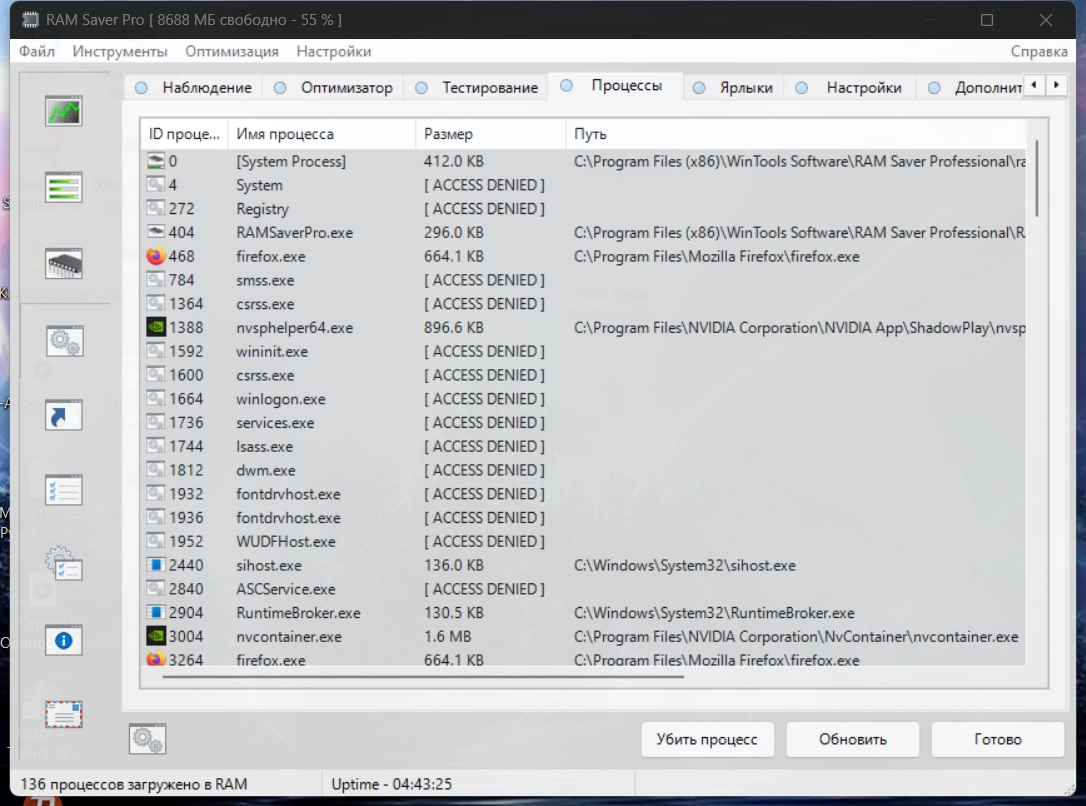
Task: Select csrss.exe with ID 1600
Action: click(583, 375)
